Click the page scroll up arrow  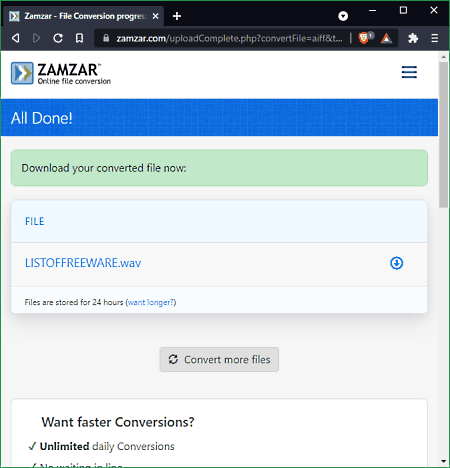point(443,57)
